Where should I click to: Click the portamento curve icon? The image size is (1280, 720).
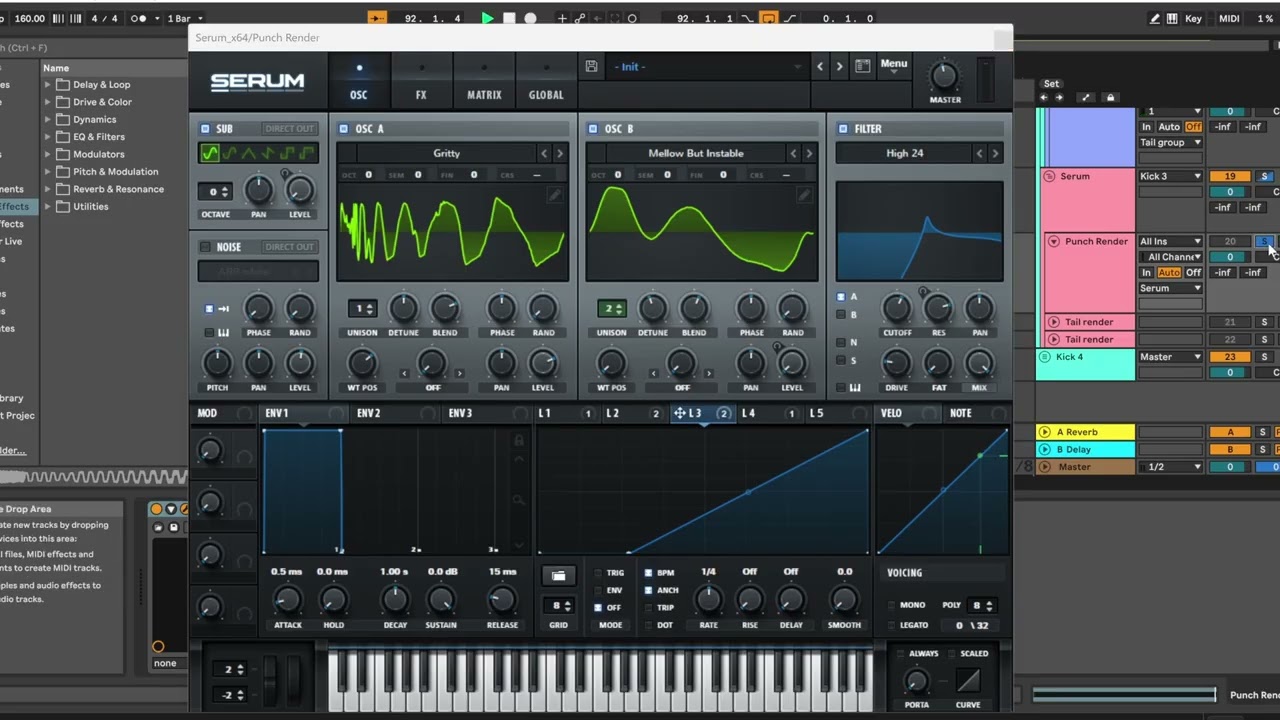pyautogui.click(x=967, y=681)
